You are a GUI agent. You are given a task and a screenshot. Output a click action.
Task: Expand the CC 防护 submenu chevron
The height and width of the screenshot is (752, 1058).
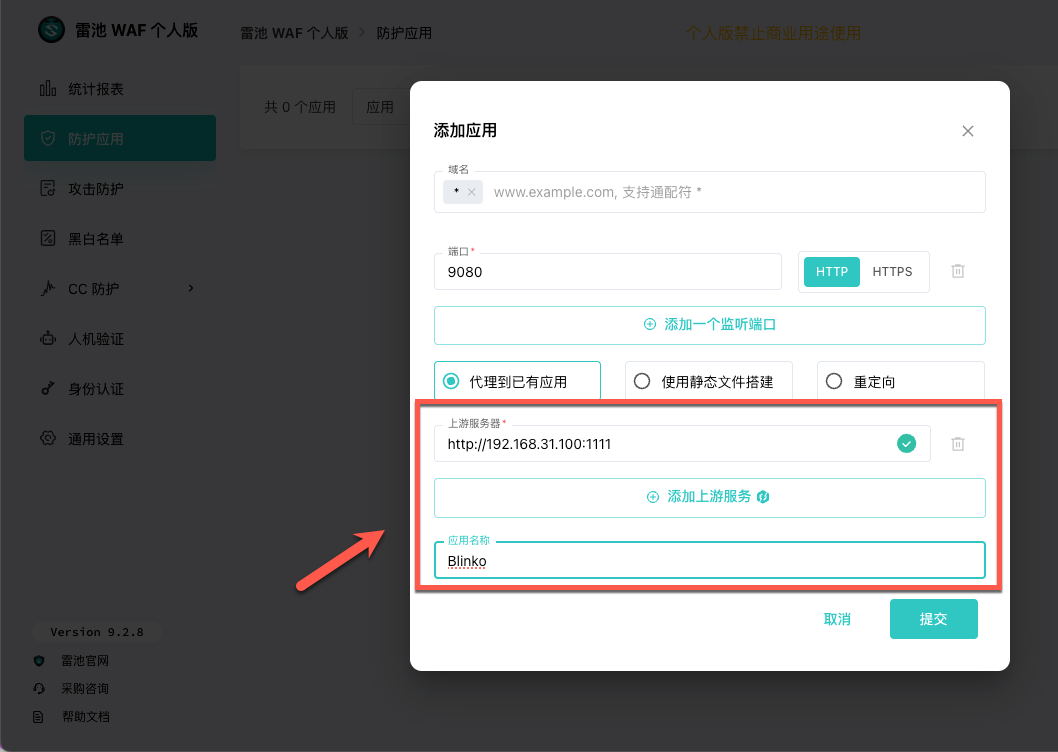[x=191, y=288]
